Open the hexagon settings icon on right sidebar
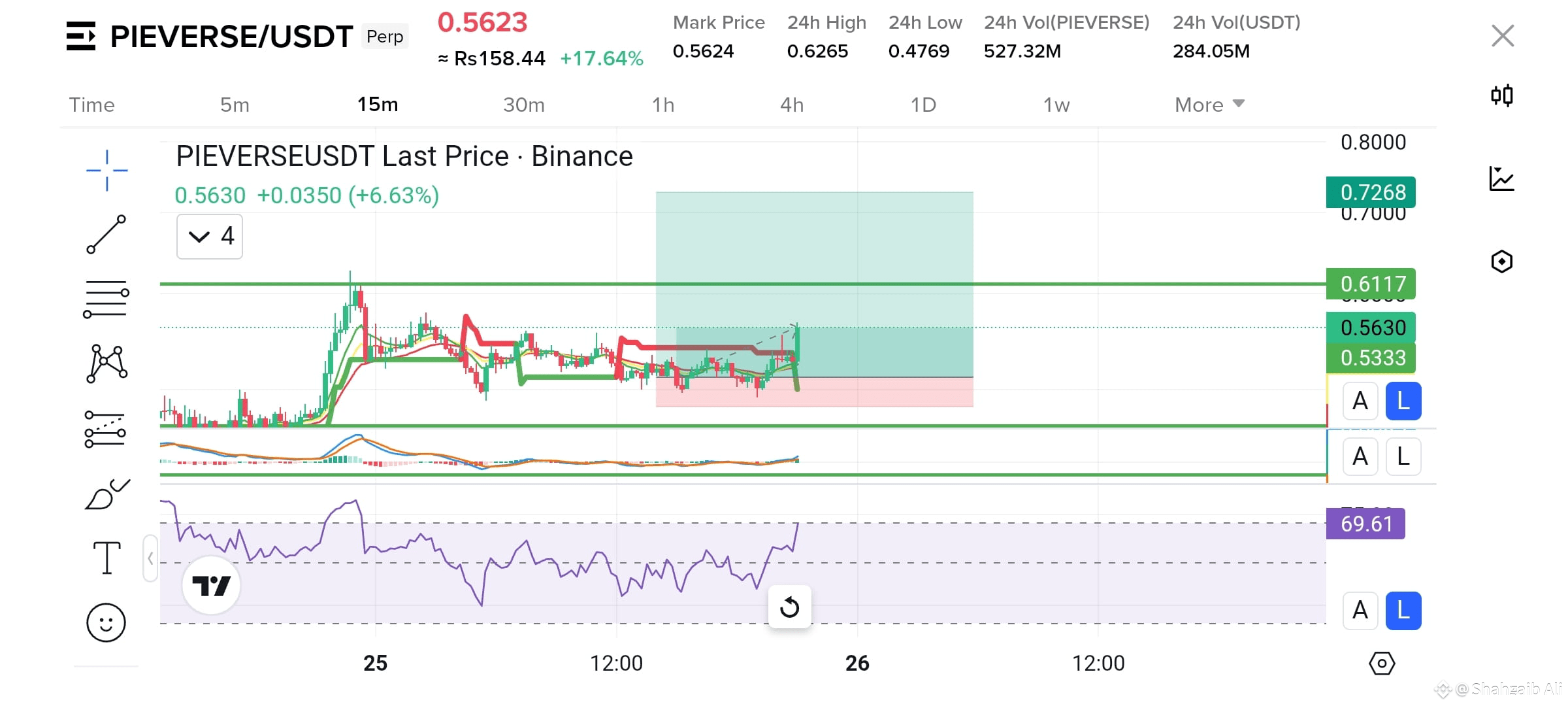Viewport: 1568px width, 706px height. pyautogui.click(x=1502, y=261)
